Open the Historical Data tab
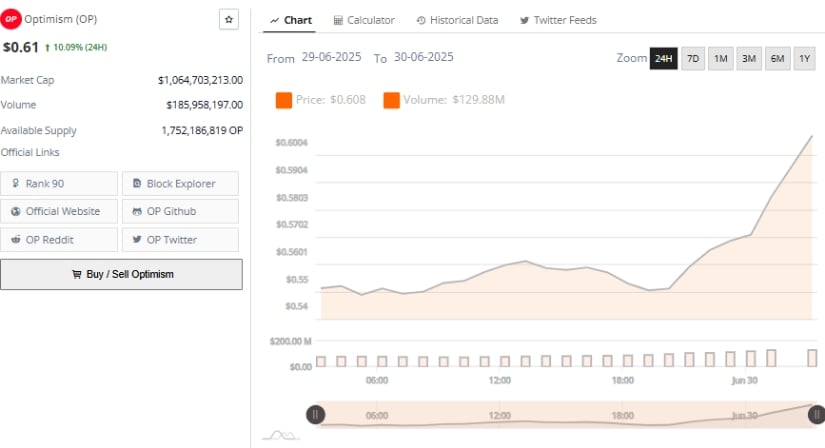 (x=457, y=20)
